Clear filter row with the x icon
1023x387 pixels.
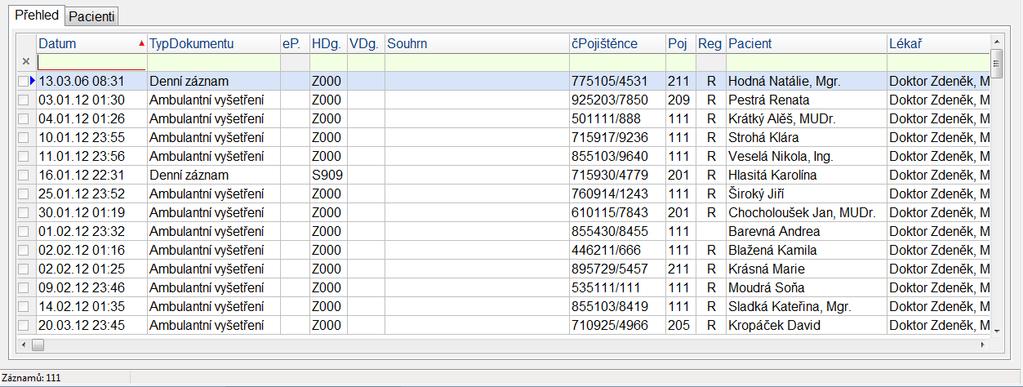point(26,61)
